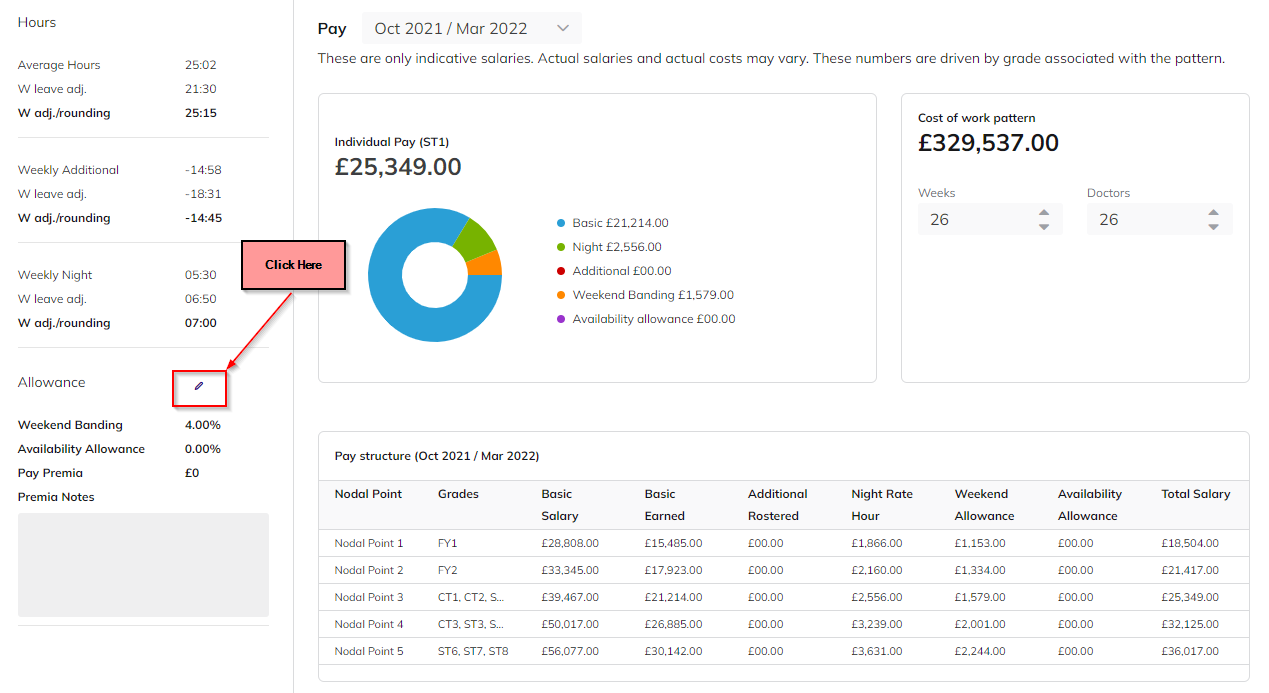Click the Grades column header
Image resolution: width=1269 pixels, height=693 pixels.
458,494
